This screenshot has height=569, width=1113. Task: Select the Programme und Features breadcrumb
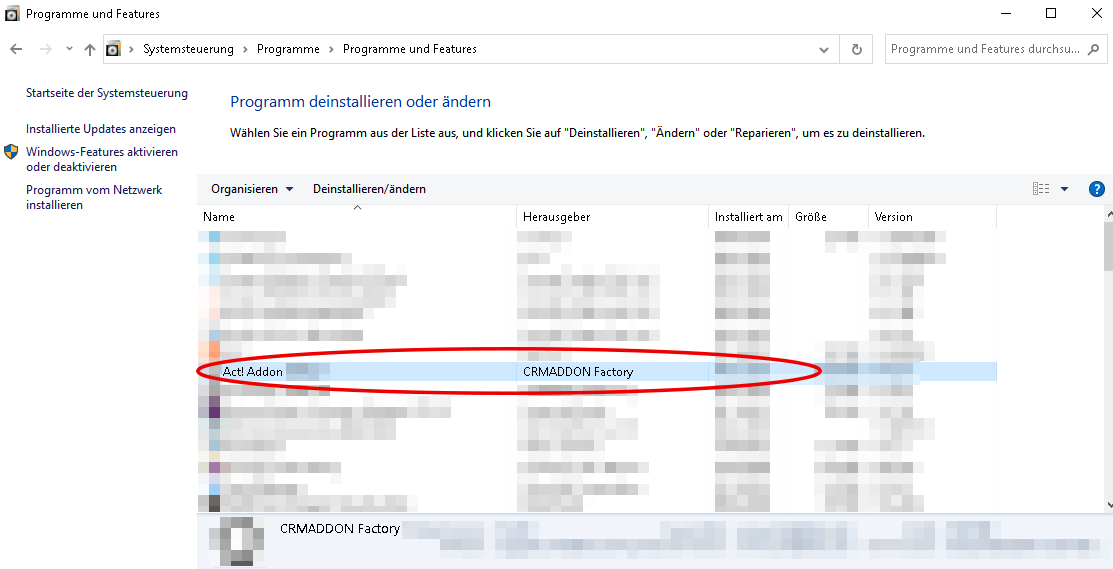click(x=410, y=49)
